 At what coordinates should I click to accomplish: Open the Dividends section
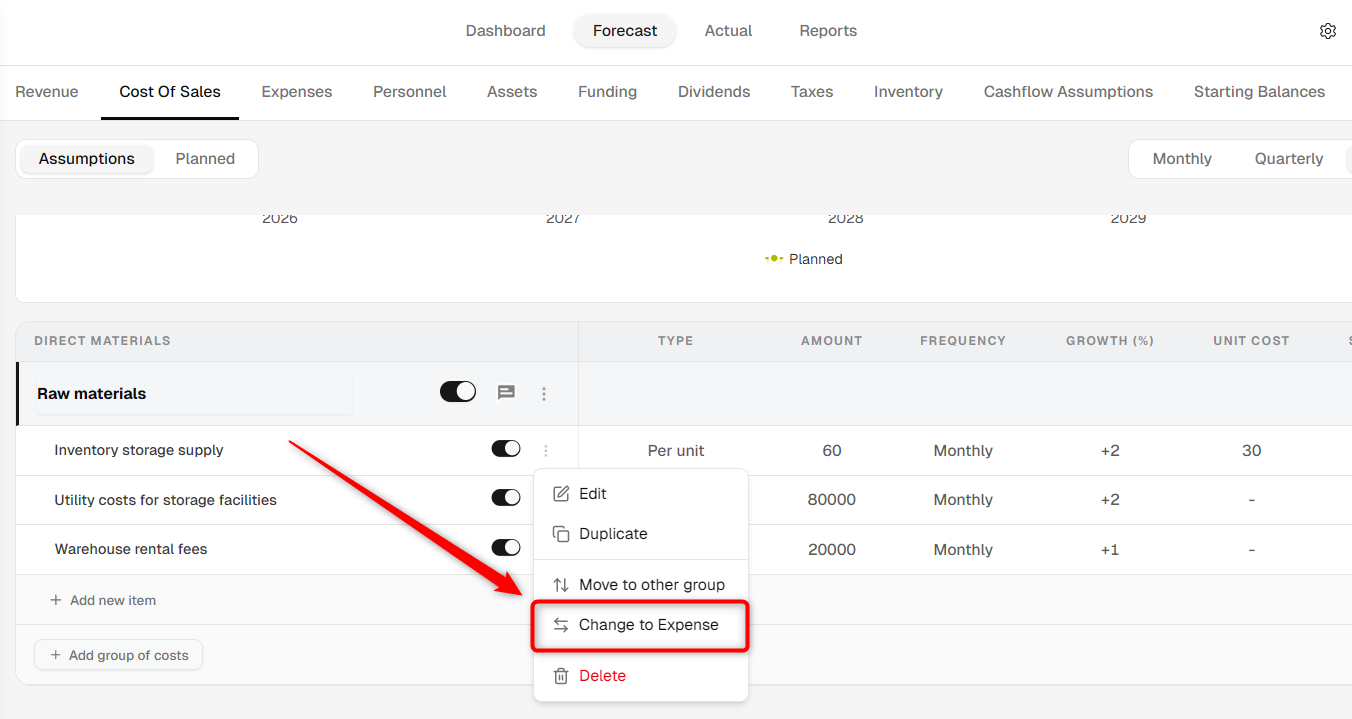(714, 92)
